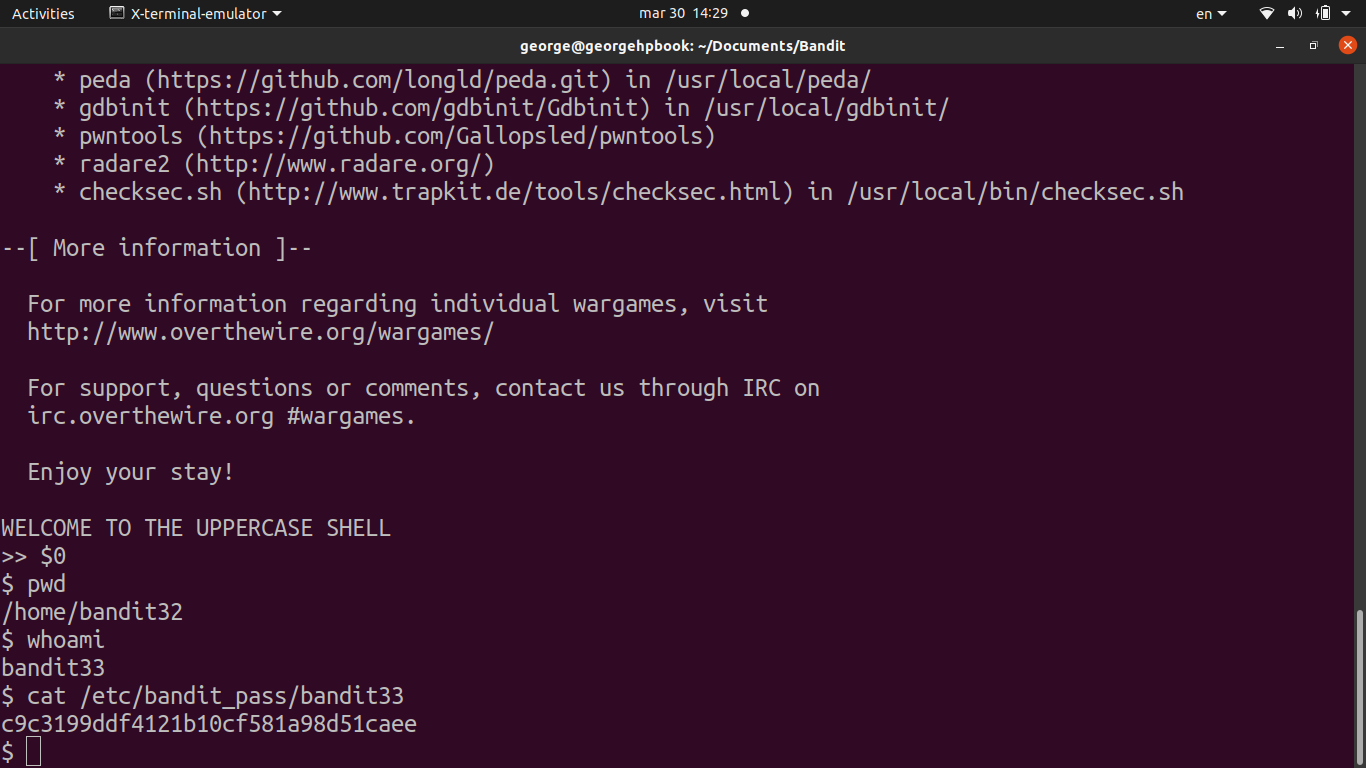This screenshot has width=1366, height=768.
Task: Click the cursor block at the last prompt
Action: pos(34,752)
